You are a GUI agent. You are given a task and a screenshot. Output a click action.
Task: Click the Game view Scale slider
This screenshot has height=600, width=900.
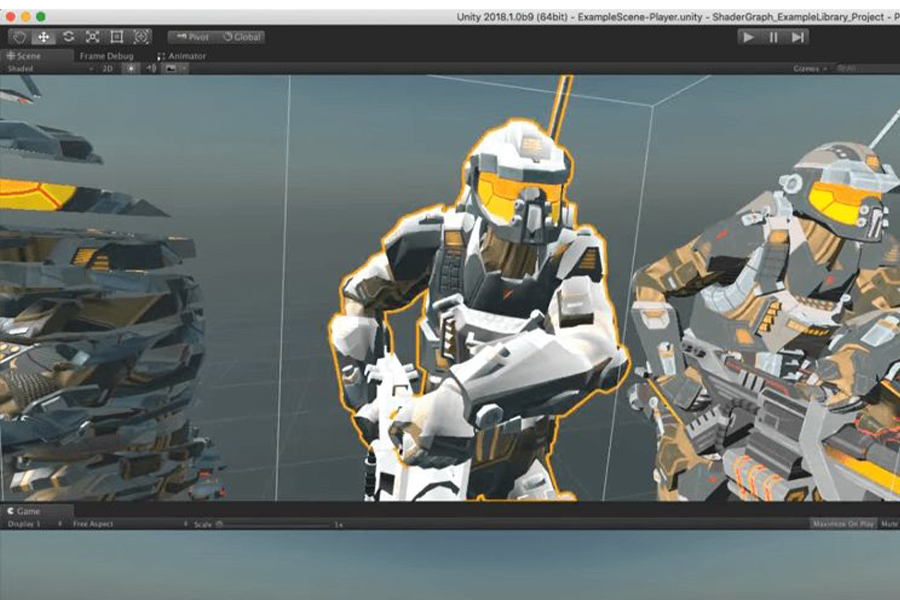pos(274,524)
